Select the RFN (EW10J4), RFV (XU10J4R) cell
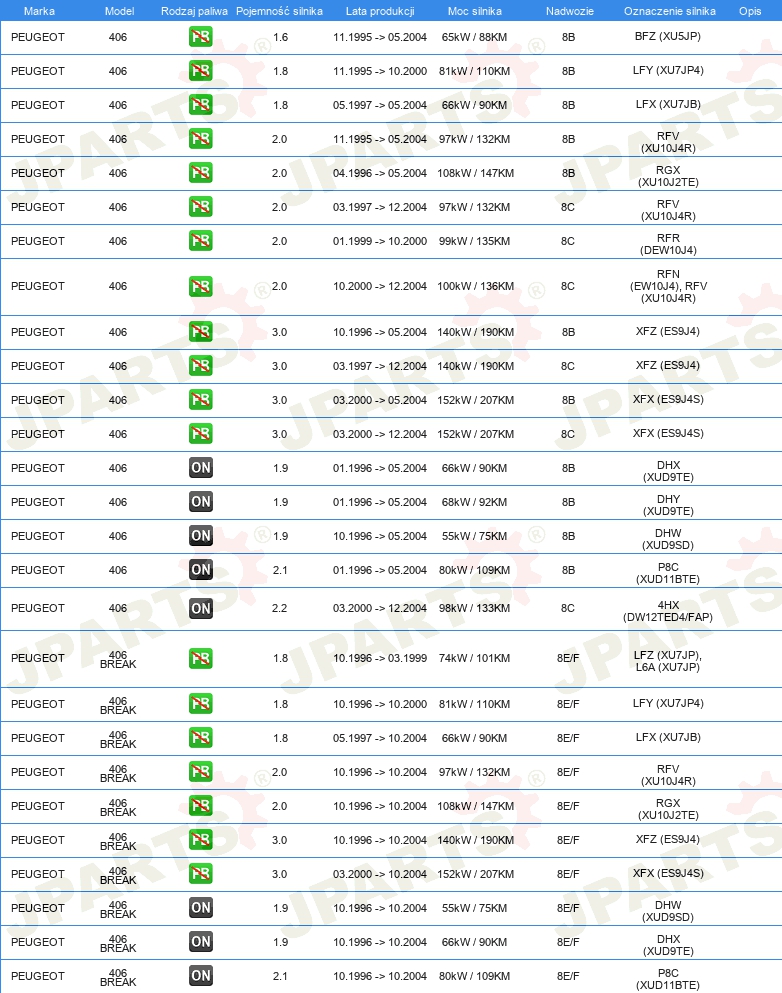 [668, 286]
